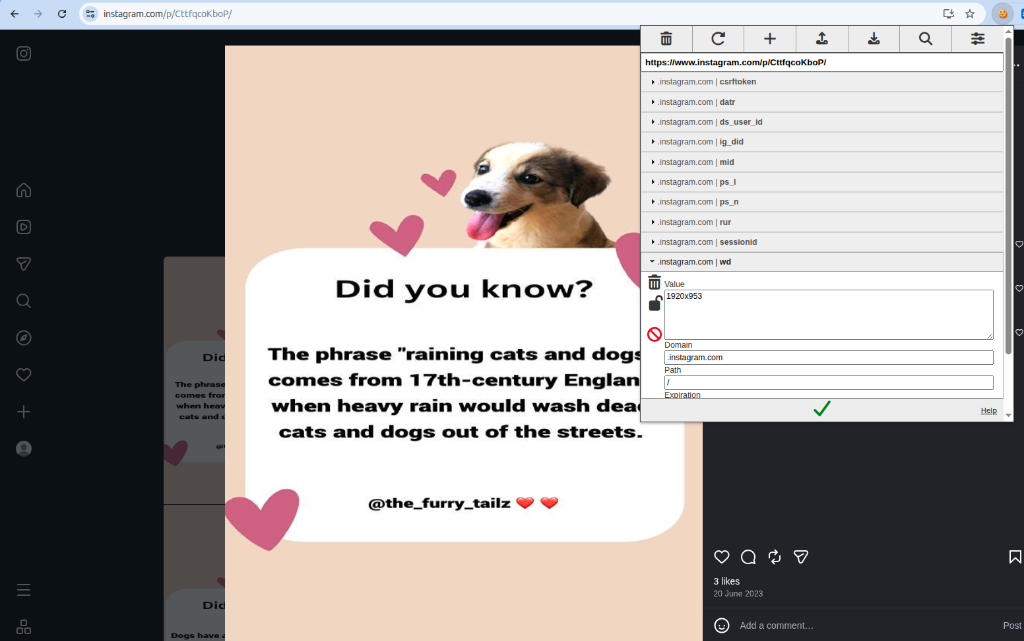
Task: Expand the csrftoken cookie entry
Action: (653, 82)
